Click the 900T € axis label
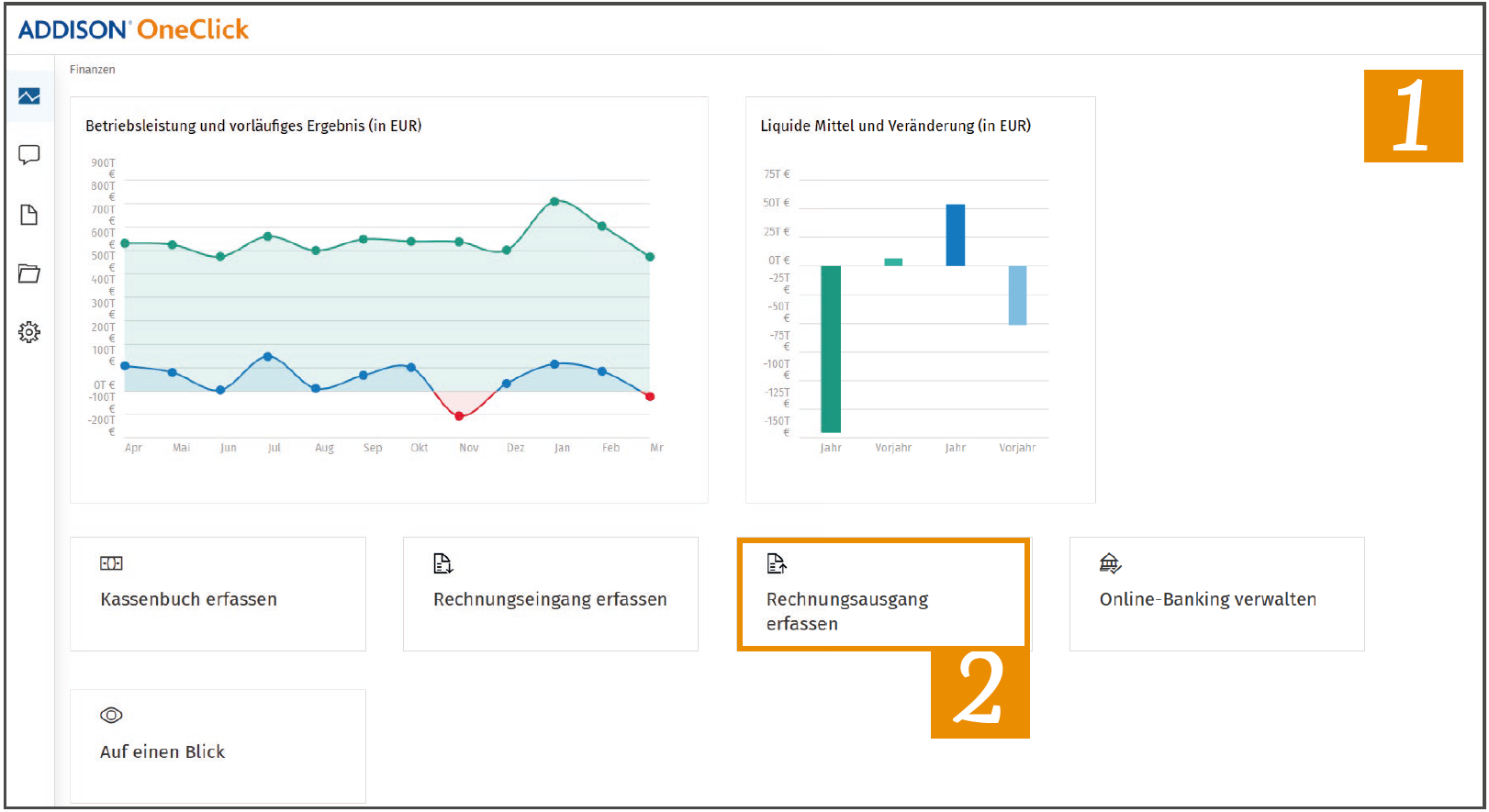Image resolution: width=1489 pixels, height=812 pixels. tap(104, 168)
